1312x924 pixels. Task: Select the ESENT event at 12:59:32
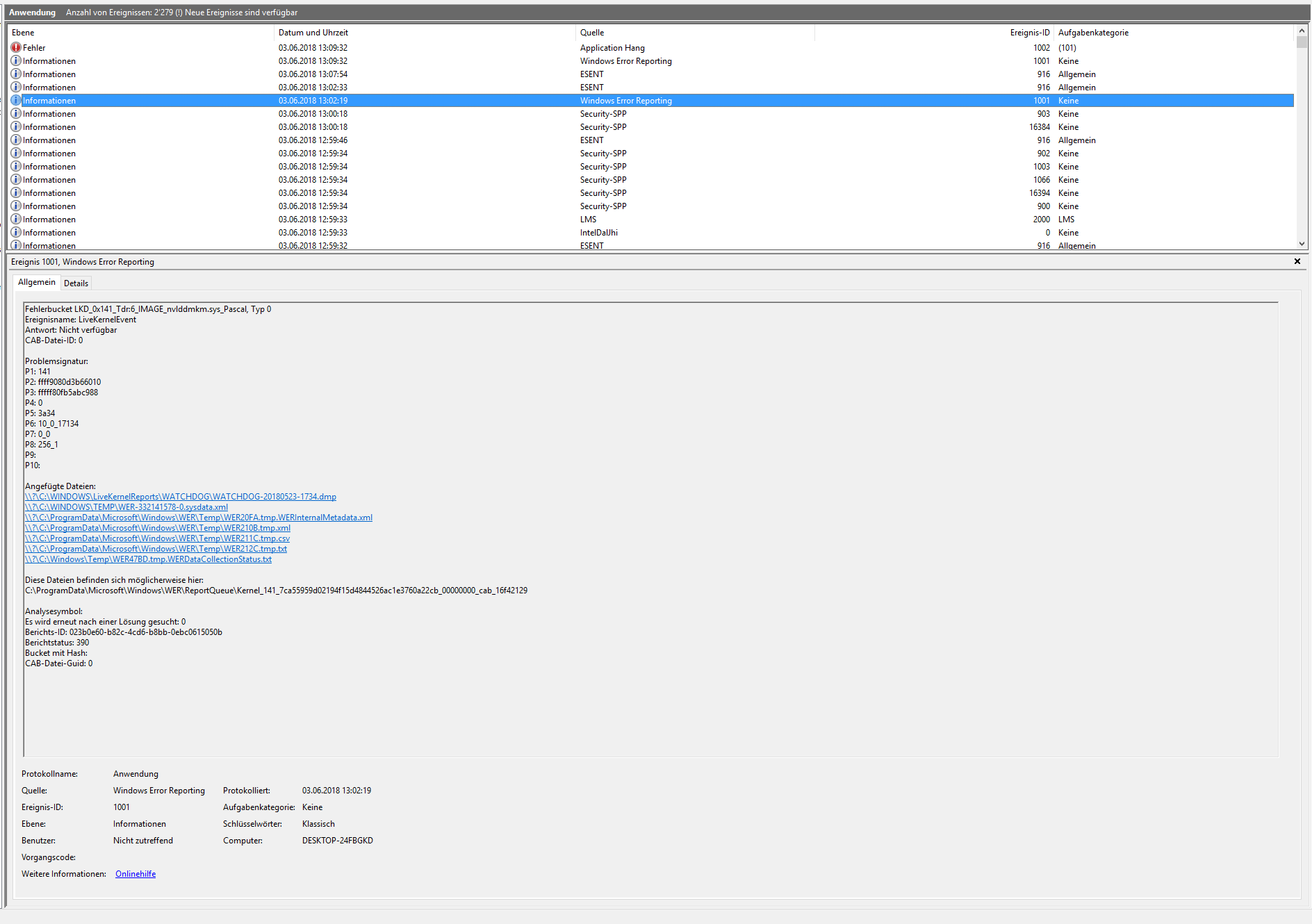[x=652, y=245]
